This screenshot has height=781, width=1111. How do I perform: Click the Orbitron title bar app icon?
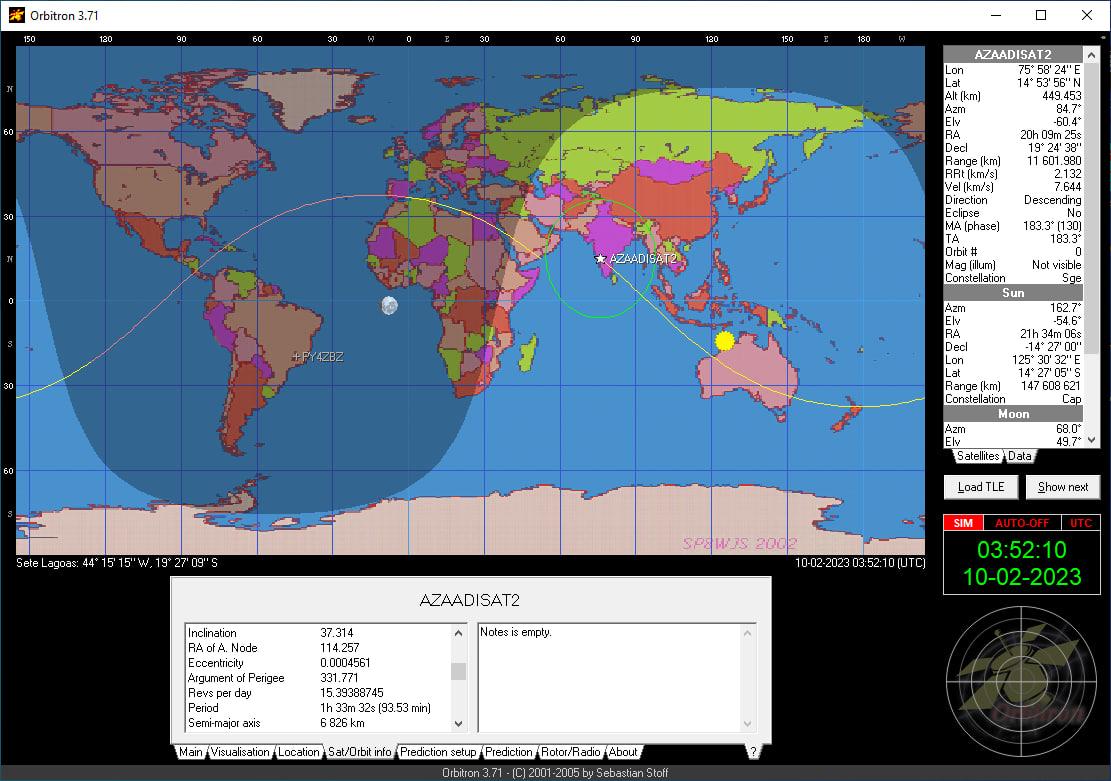pyautogui.click(x=16, y=15)
